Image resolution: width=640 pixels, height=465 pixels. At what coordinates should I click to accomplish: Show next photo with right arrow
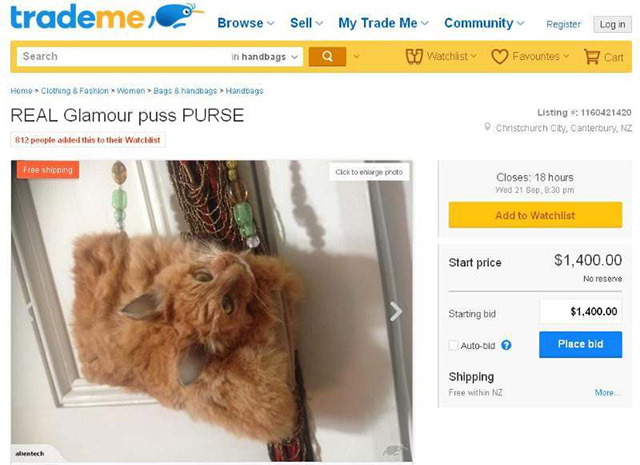pyautogui.click(x=396, y=311)
